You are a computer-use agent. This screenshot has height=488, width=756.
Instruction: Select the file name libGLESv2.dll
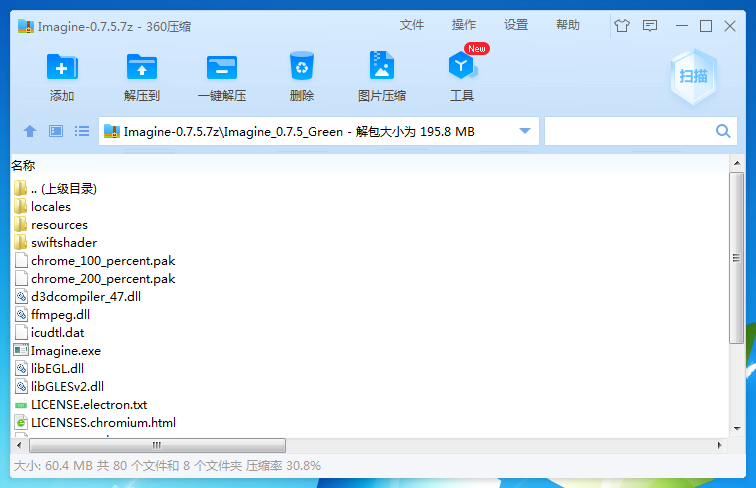[x=67, y=387]
